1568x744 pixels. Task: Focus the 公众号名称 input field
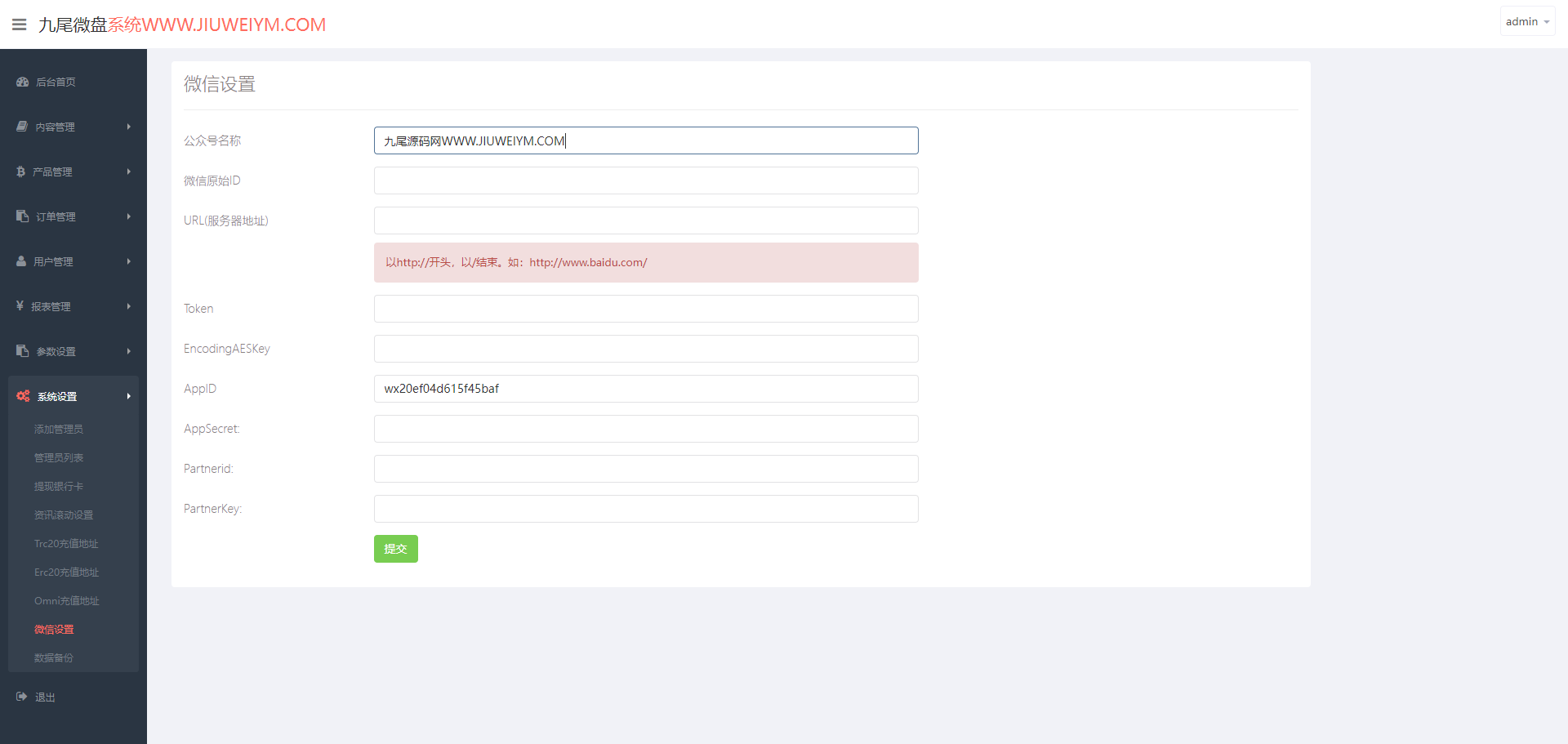[646, 140]
